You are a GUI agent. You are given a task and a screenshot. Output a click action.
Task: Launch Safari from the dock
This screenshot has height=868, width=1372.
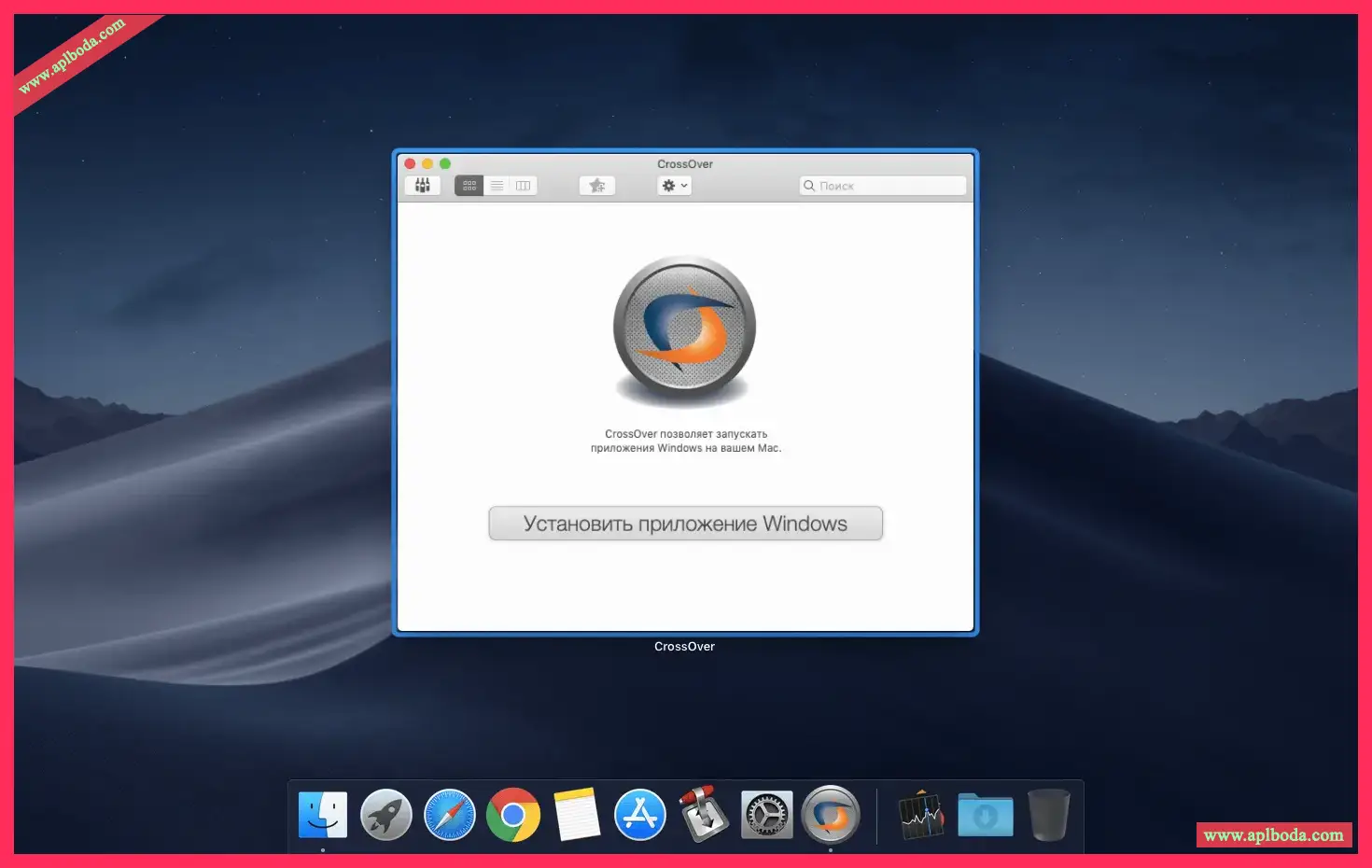coord(450,815)
